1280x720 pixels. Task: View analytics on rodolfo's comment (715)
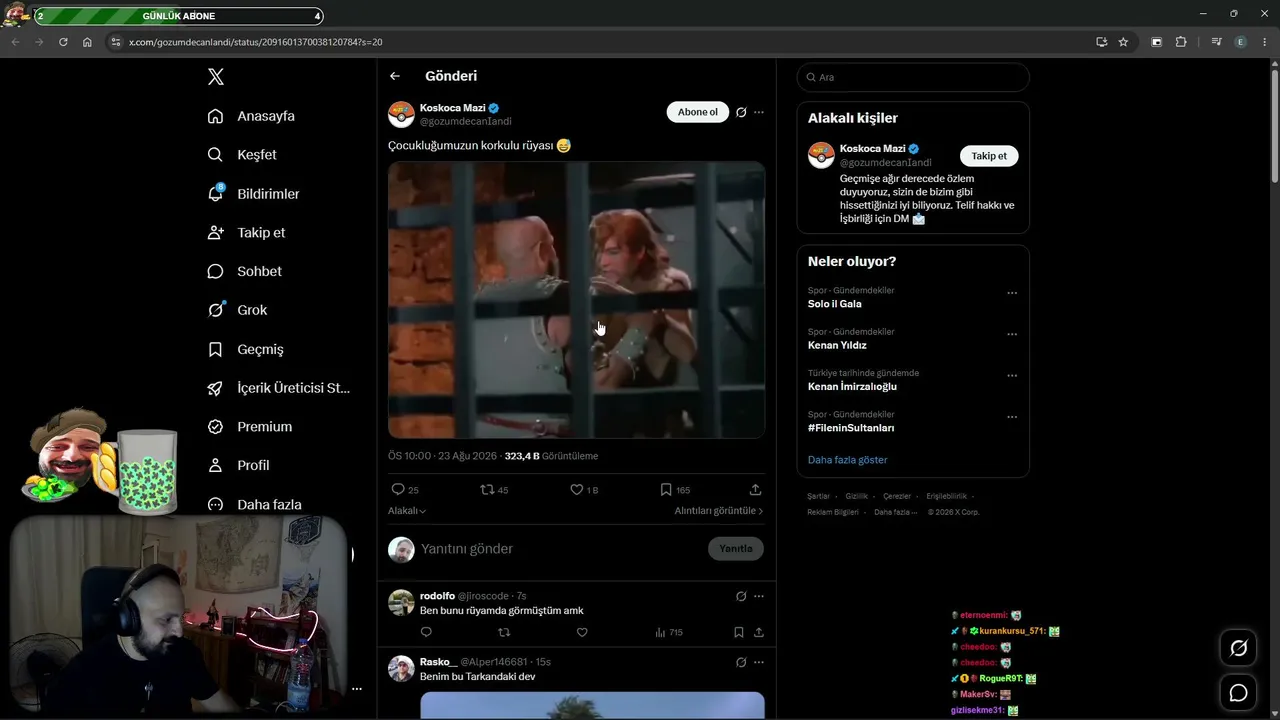(668, 632)
